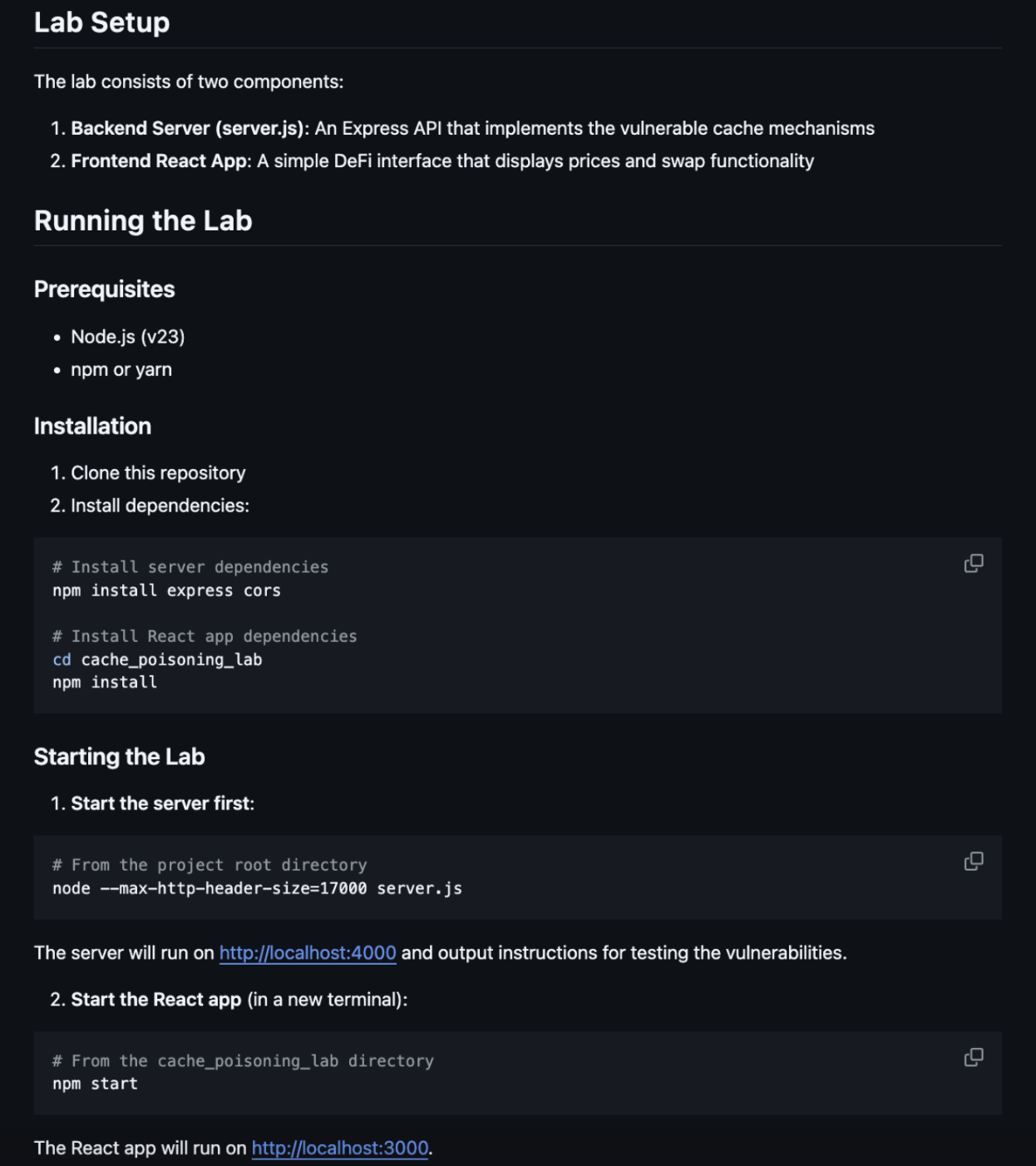Copy the node server.js command
The width and height of the screenshot is (1036, 1166).
974,862
